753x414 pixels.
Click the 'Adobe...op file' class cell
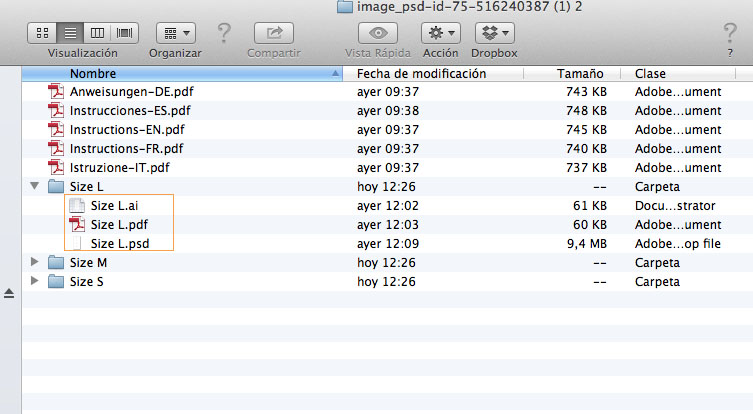click(678, 244)
